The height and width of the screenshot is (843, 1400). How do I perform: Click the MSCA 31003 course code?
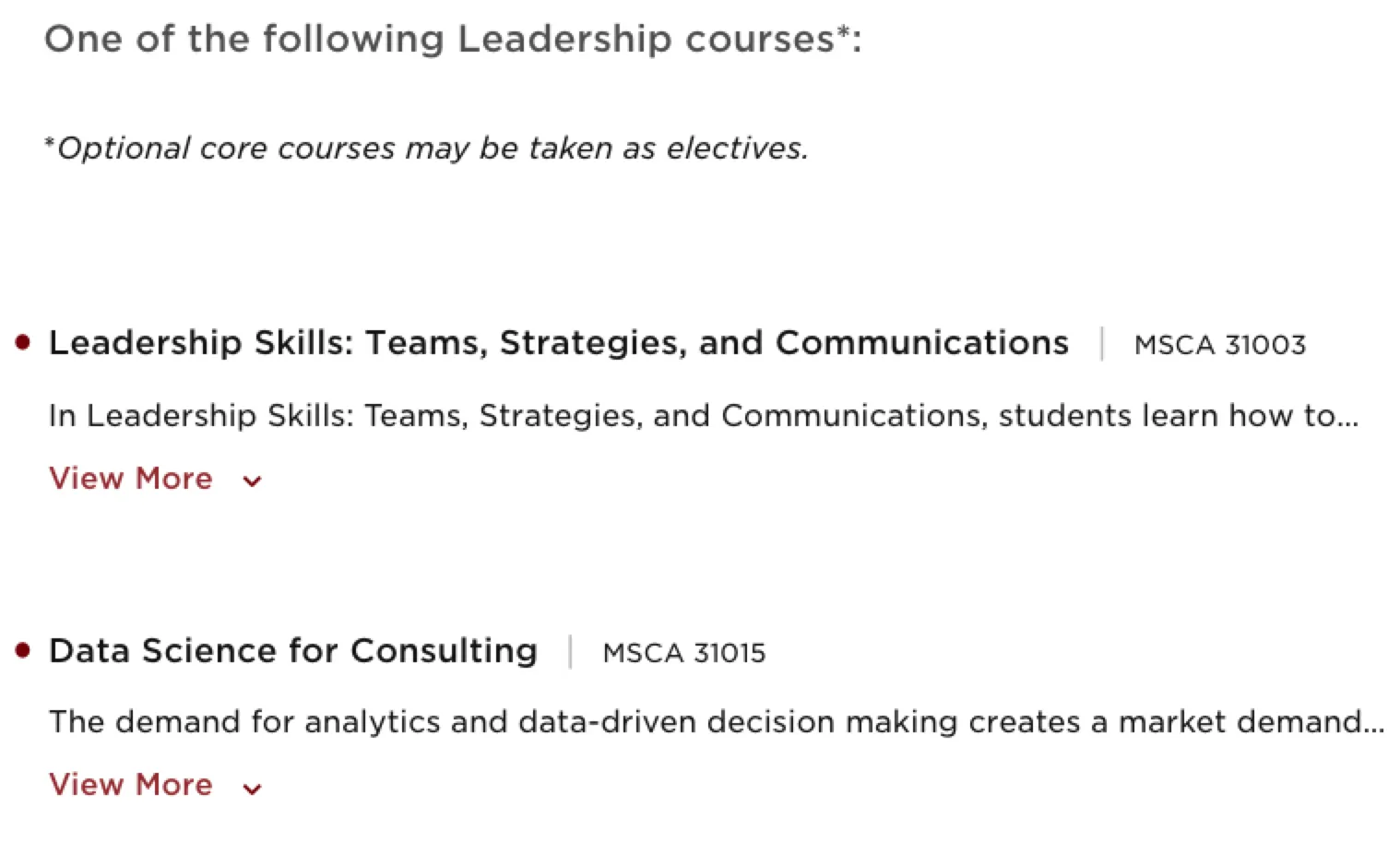point(1219,345)
